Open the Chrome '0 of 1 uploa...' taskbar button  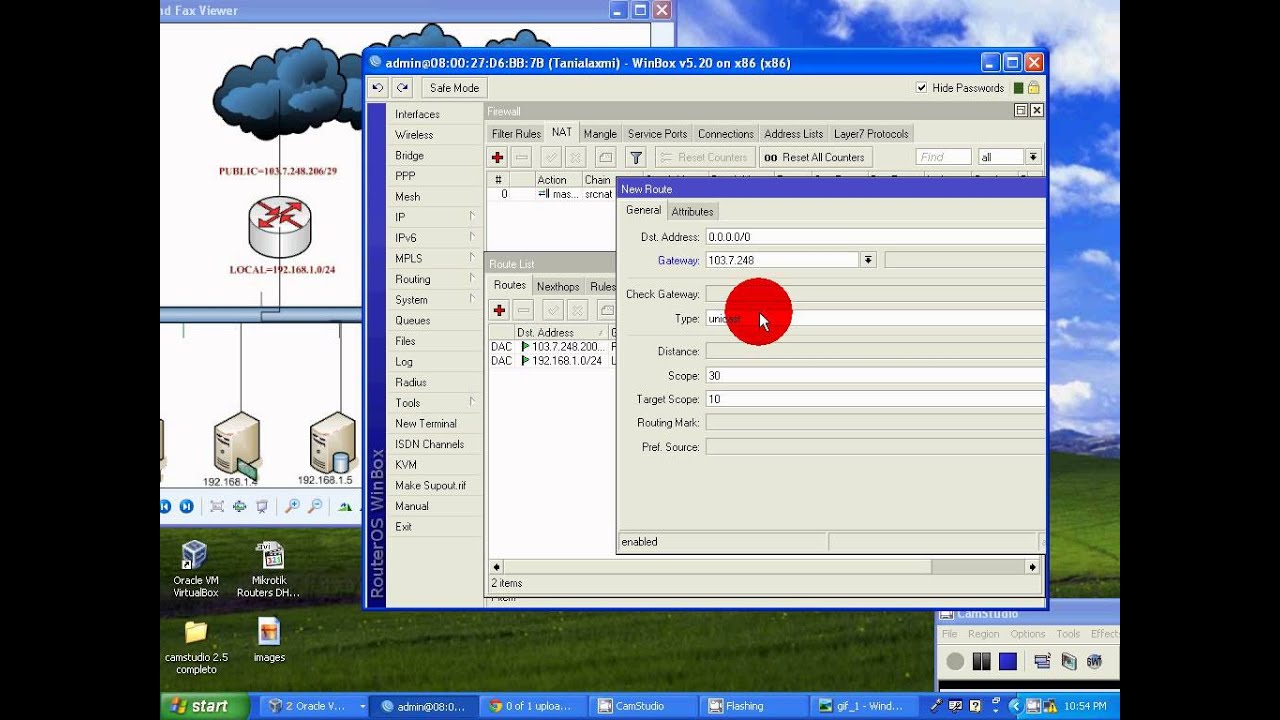(535, 706)
